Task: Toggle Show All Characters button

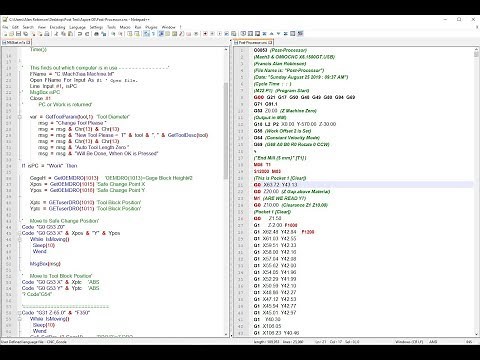Action: point(153,34)
